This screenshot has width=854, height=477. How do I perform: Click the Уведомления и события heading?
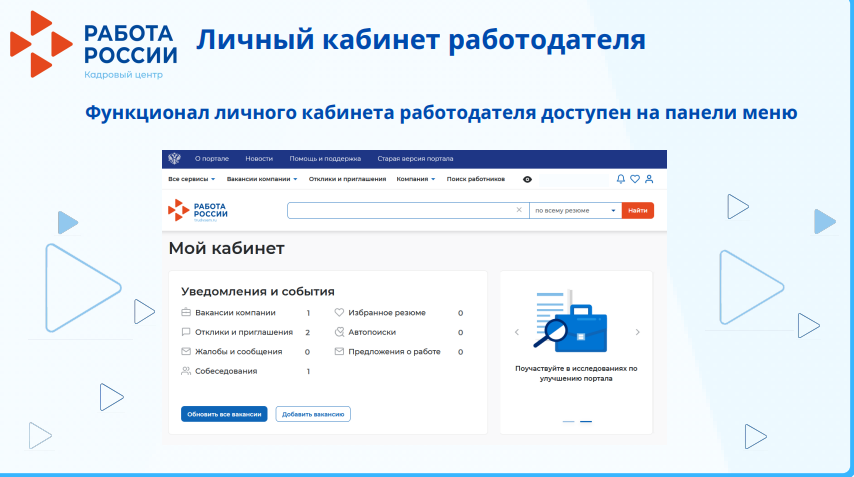258,291
